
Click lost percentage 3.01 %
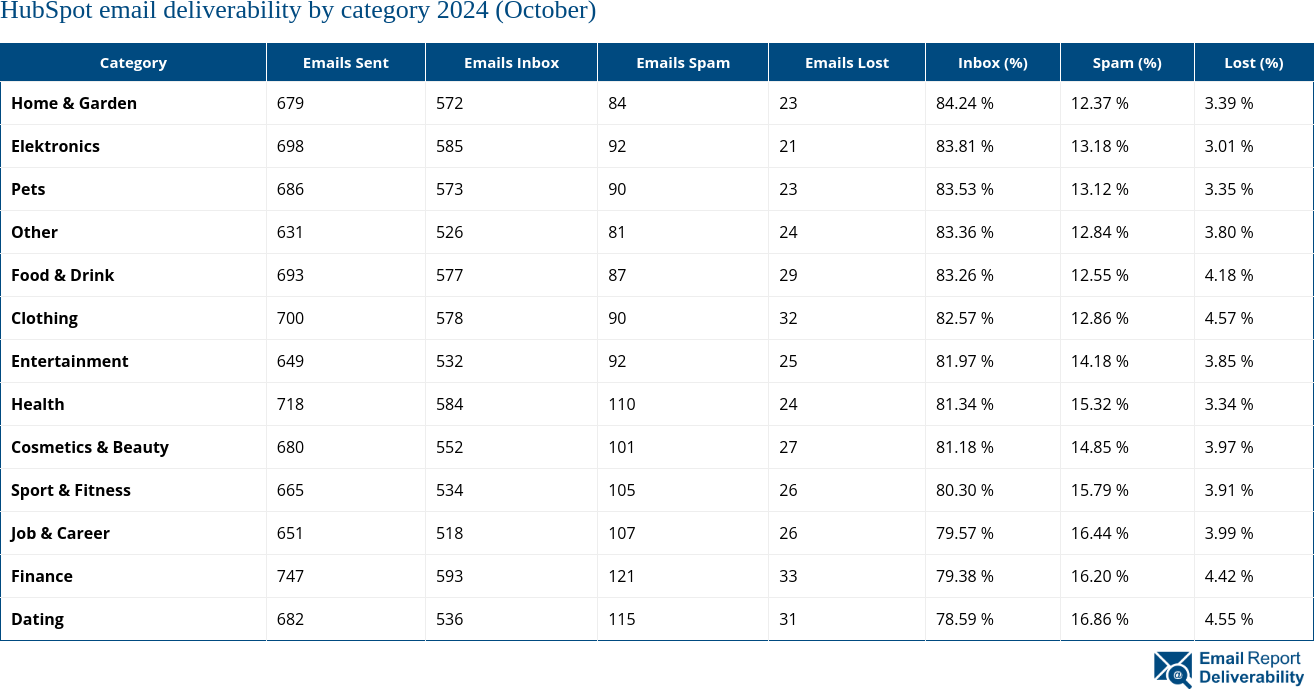1229,146
